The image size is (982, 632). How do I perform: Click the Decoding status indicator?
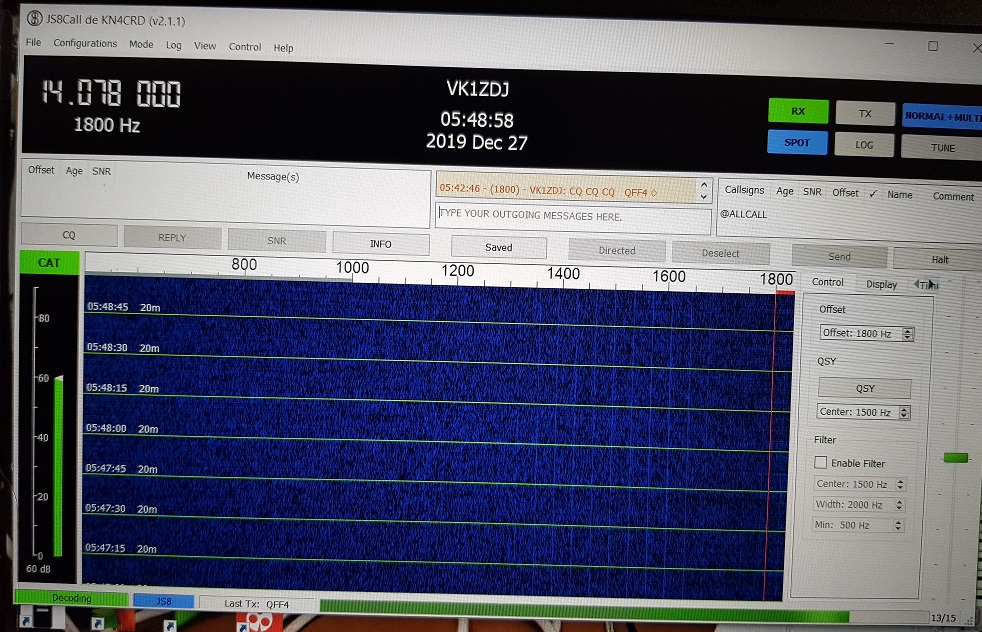71,598
